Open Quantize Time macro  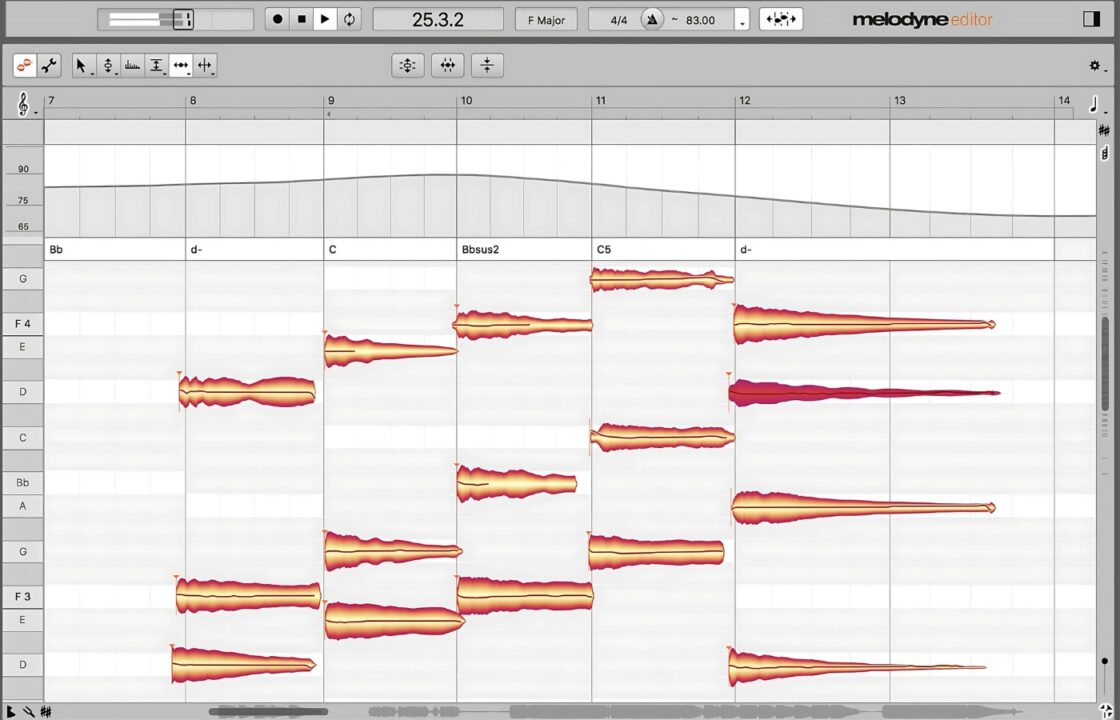pyautogui.click(x=448, y=66)
